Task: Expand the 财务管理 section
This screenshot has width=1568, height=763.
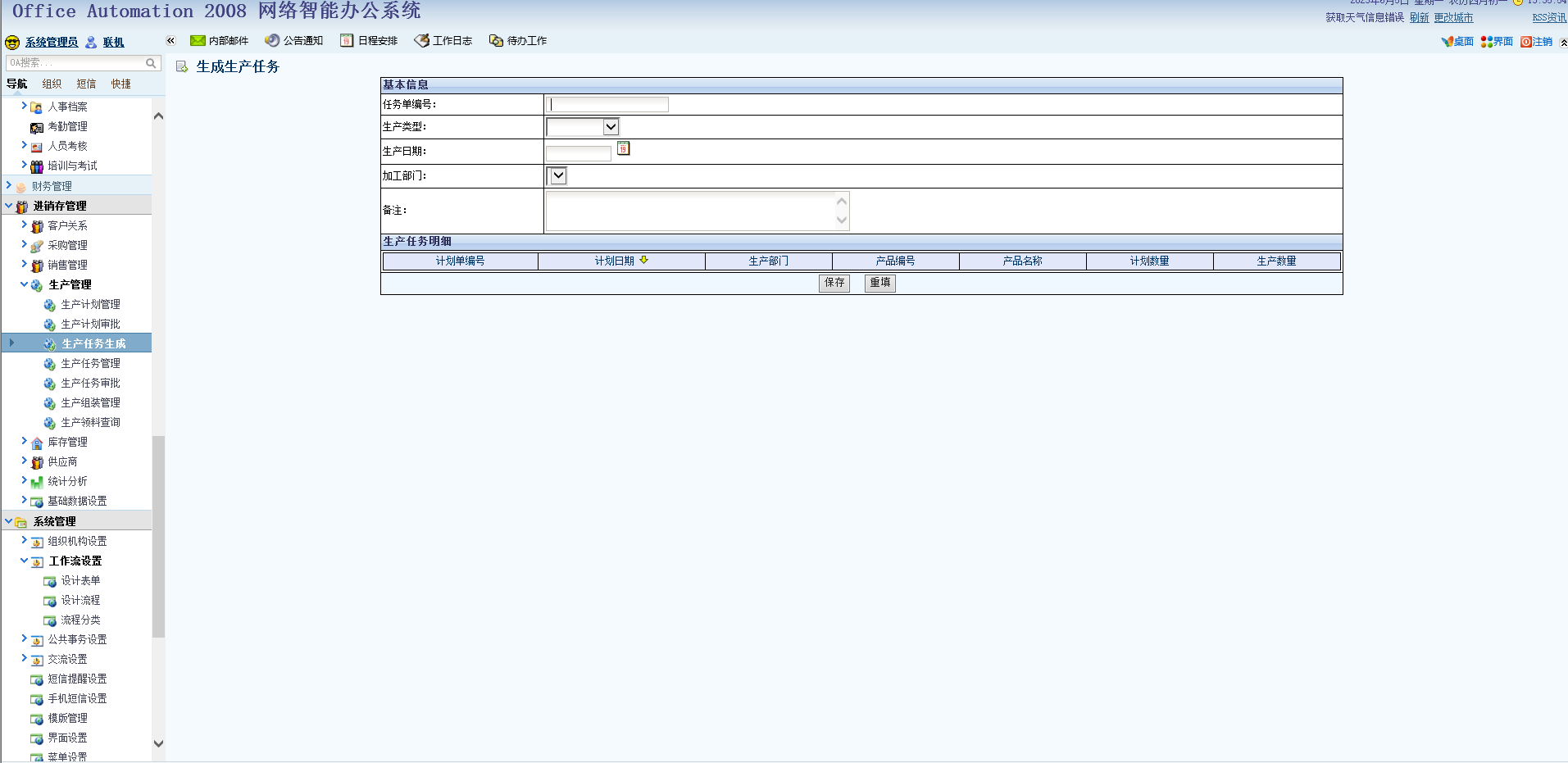Action: tap(9, 185)
